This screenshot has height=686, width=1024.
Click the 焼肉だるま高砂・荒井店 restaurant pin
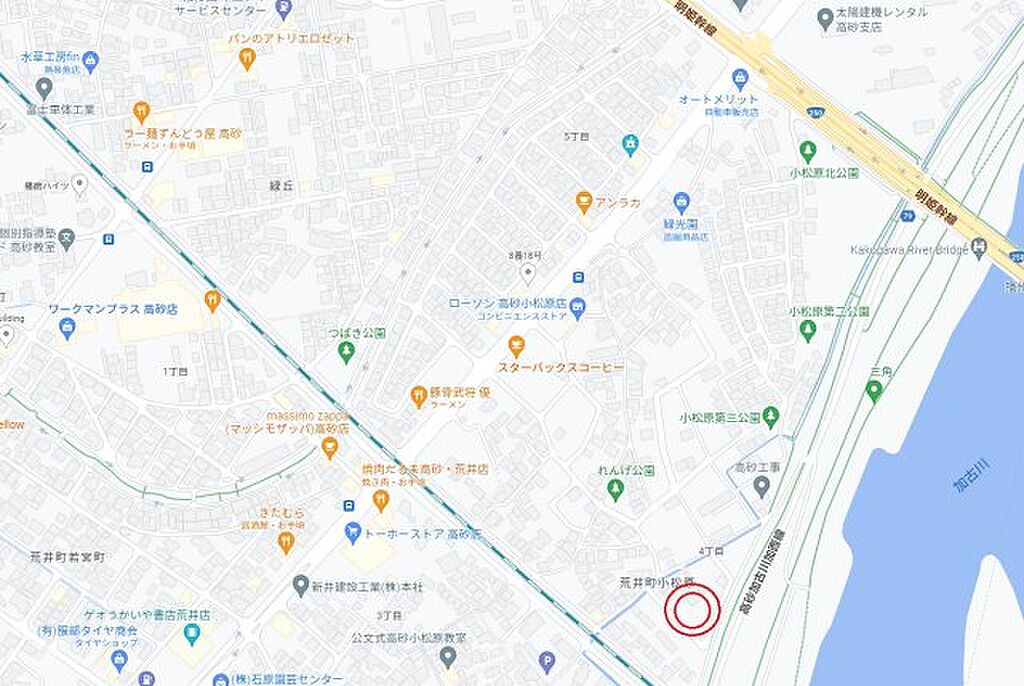(x=381, y=501)
